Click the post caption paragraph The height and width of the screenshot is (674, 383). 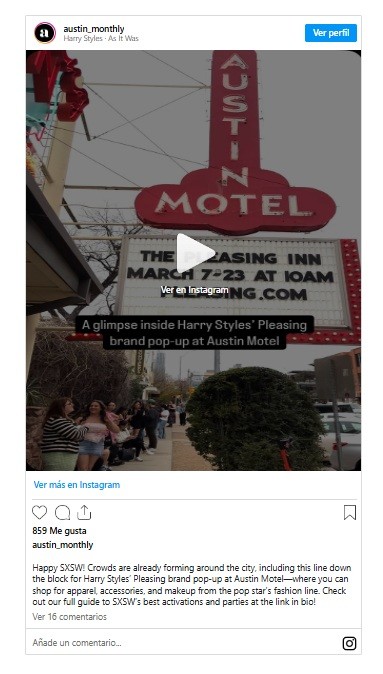coord(192,585)
